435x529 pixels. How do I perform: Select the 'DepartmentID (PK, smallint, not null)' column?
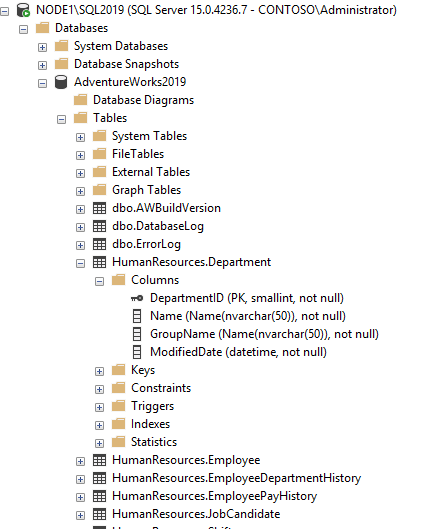point(247,298)
